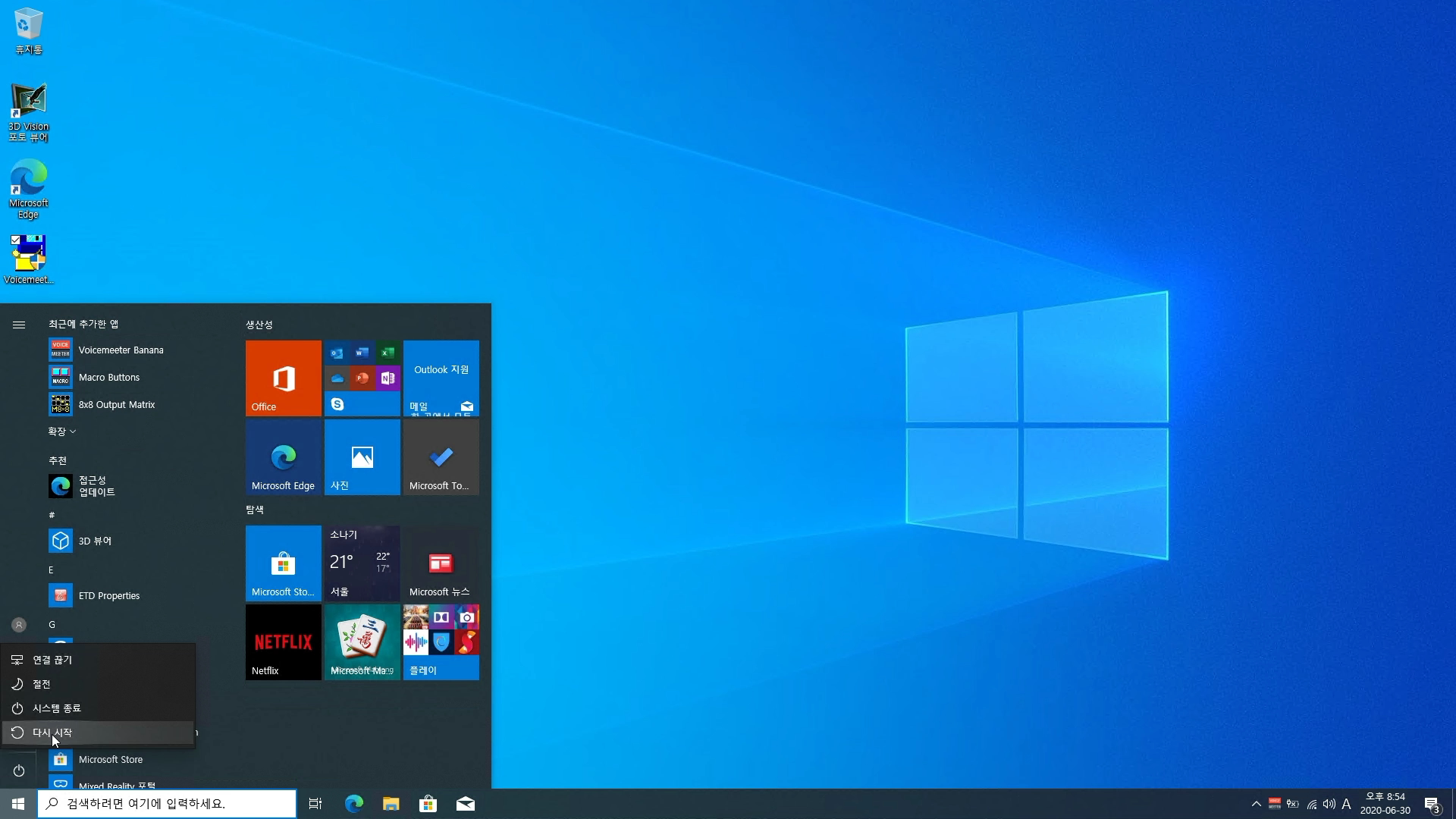Image resolution: width=1456 pixels, height=819 pixels.
Task: Open the Microsoft News tile
Action: tap(441, 563)
